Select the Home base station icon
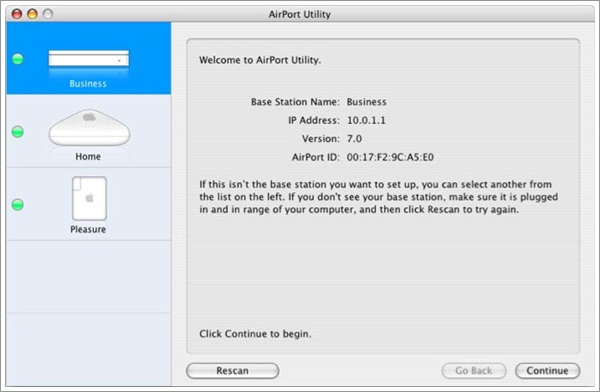 point(89,128)
